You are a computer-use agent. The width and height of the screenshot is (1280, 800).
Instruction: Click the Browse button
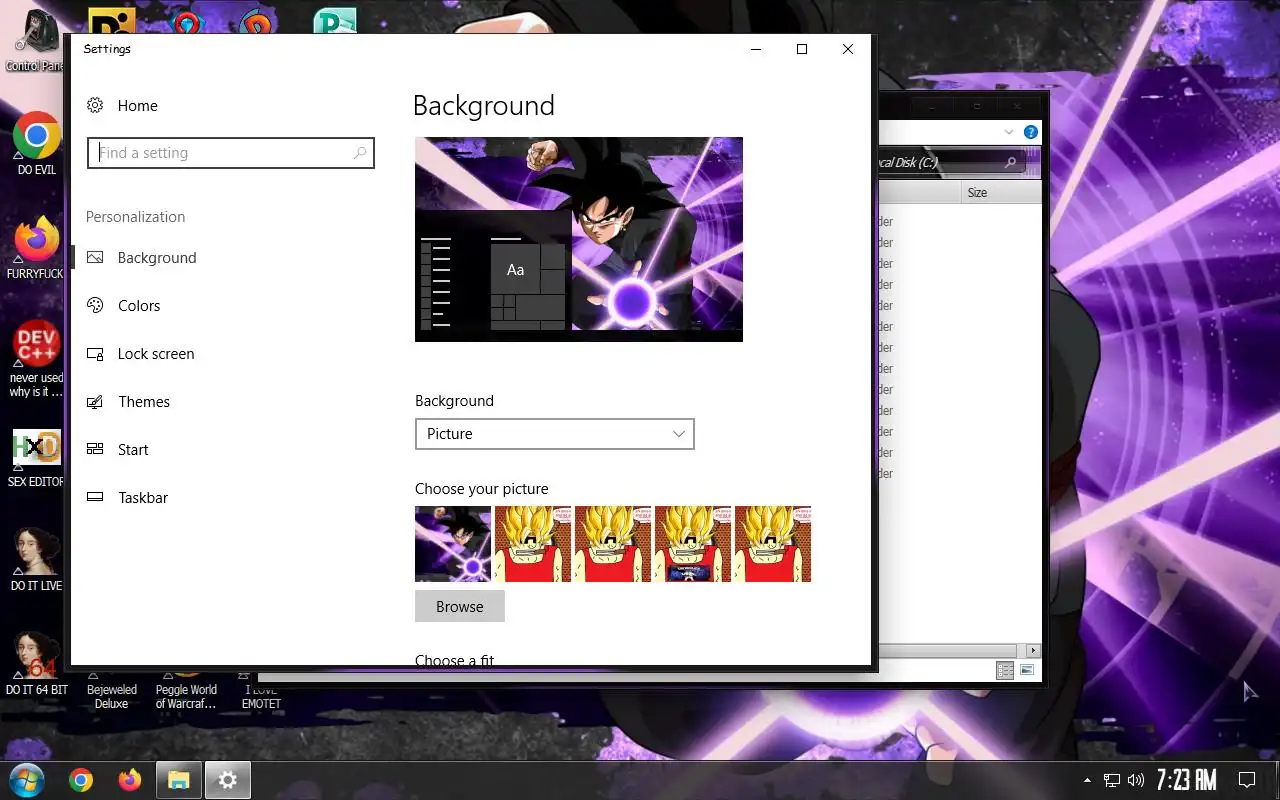click(460, 606)
